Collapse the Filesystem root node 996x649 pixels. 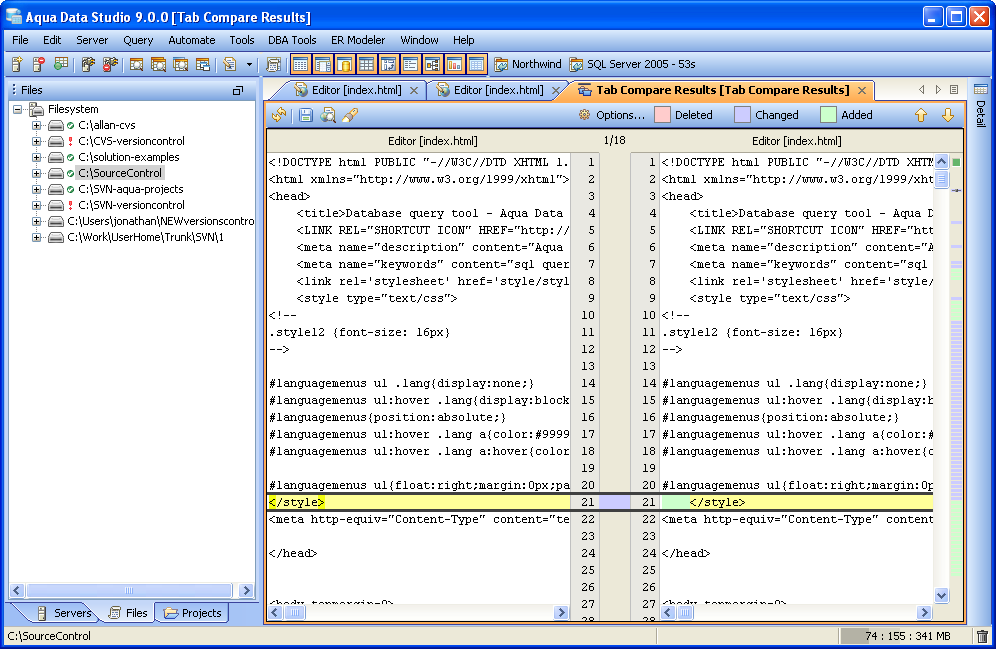coord(19,109)
